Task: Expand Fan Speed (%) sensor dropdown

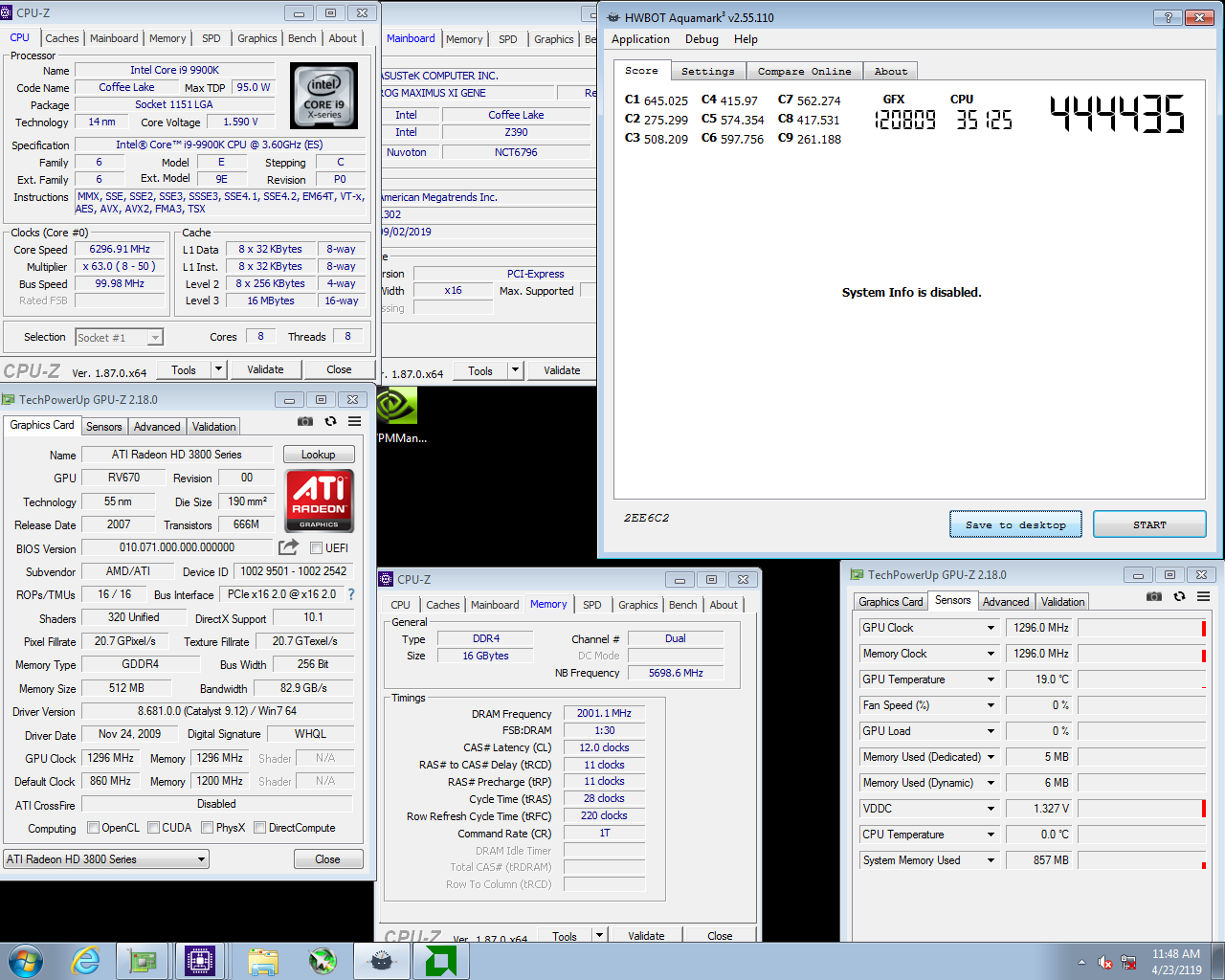Action: point(991,705)
